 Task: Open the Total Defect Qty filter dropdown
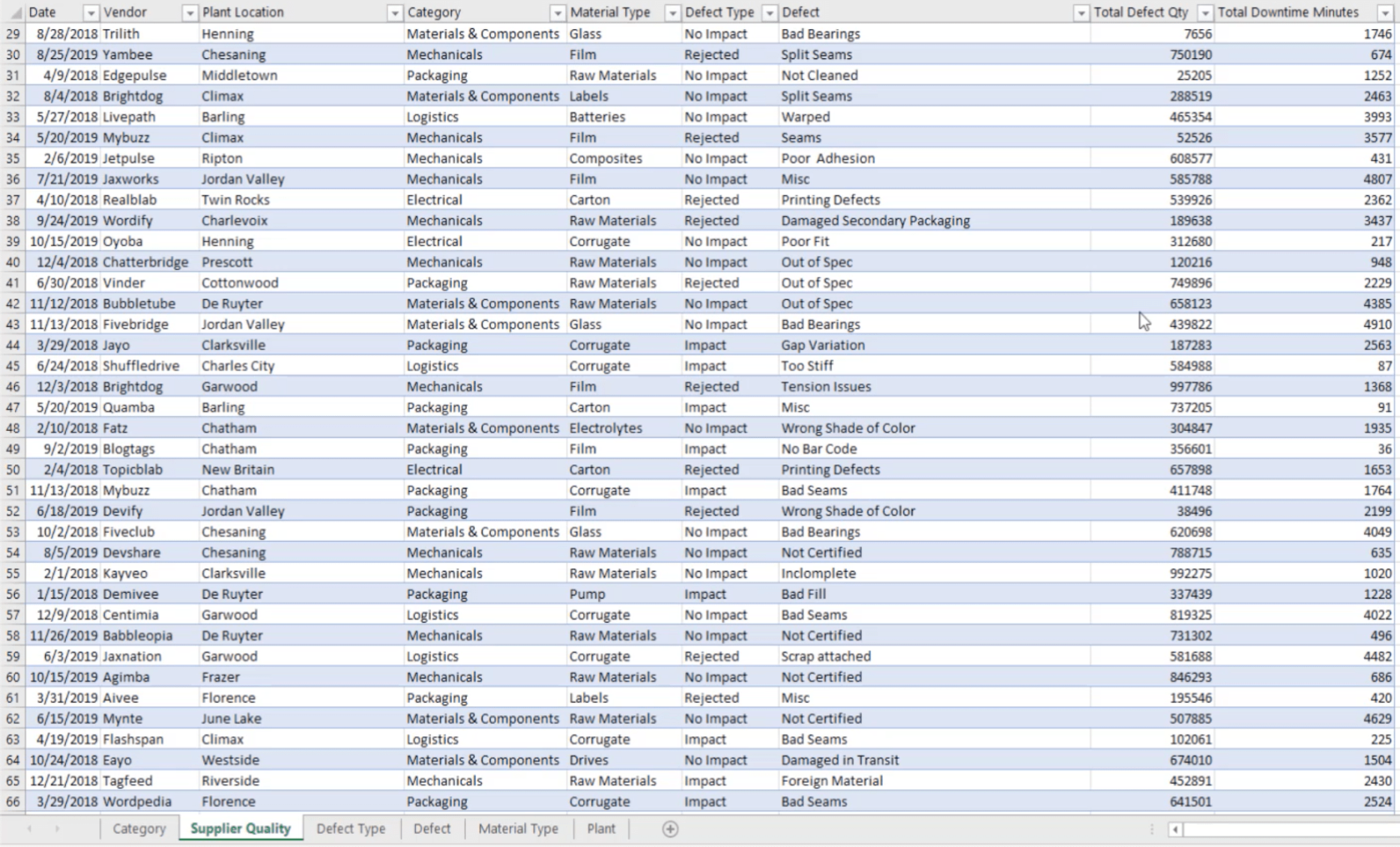(1205, 13)
